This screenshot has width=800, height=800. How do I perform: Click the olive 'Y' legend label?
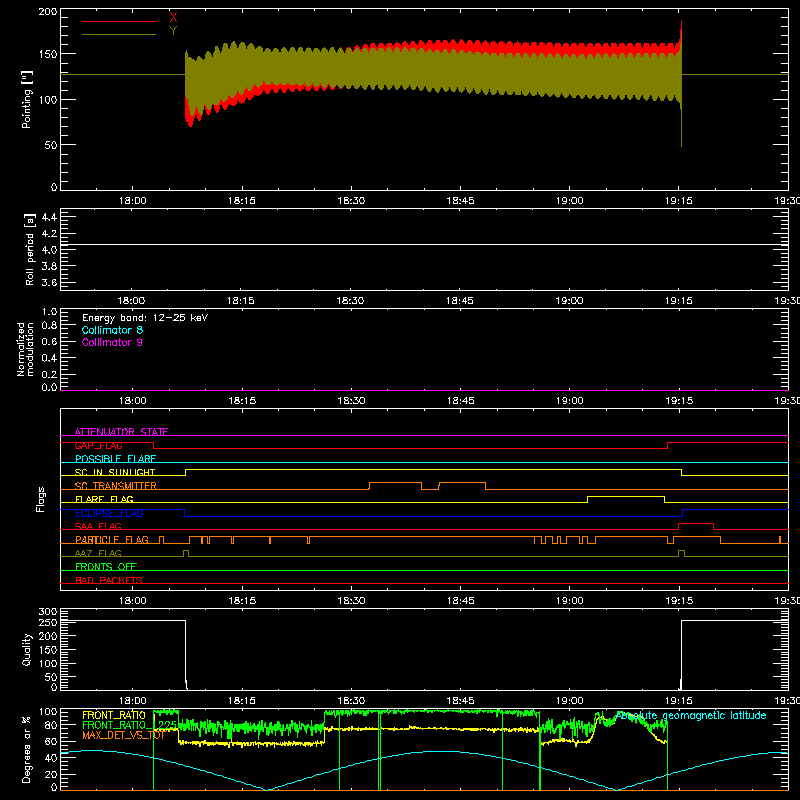(173, 31)
